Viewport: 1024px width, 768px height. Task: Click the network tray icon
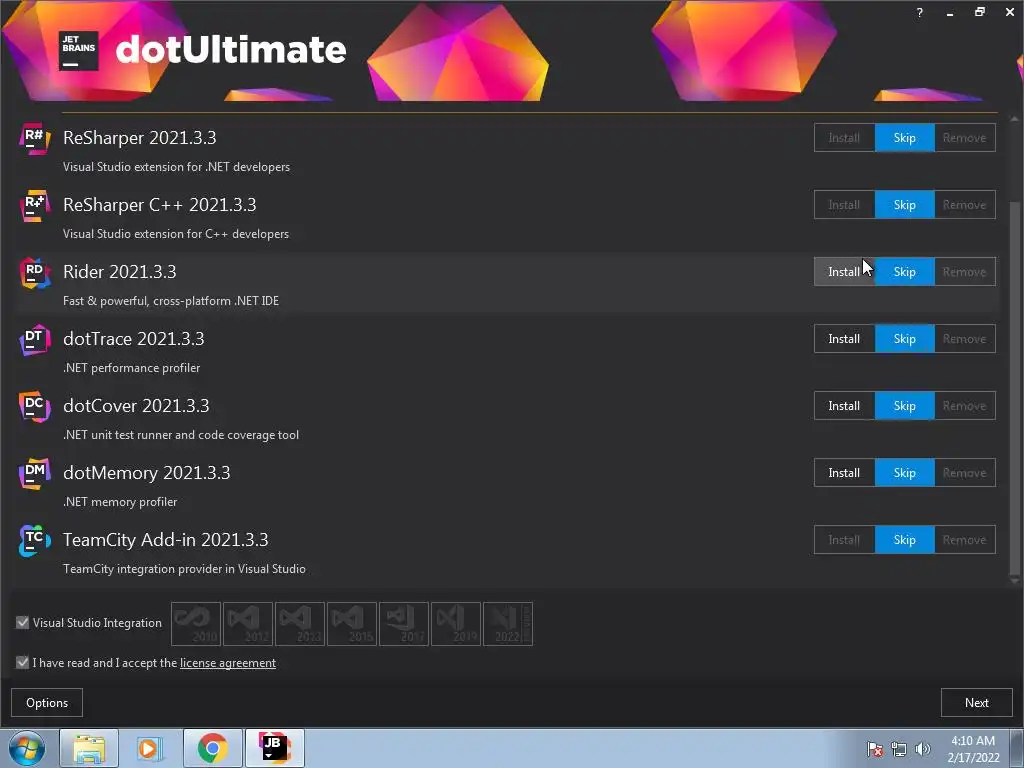[899, 749]
